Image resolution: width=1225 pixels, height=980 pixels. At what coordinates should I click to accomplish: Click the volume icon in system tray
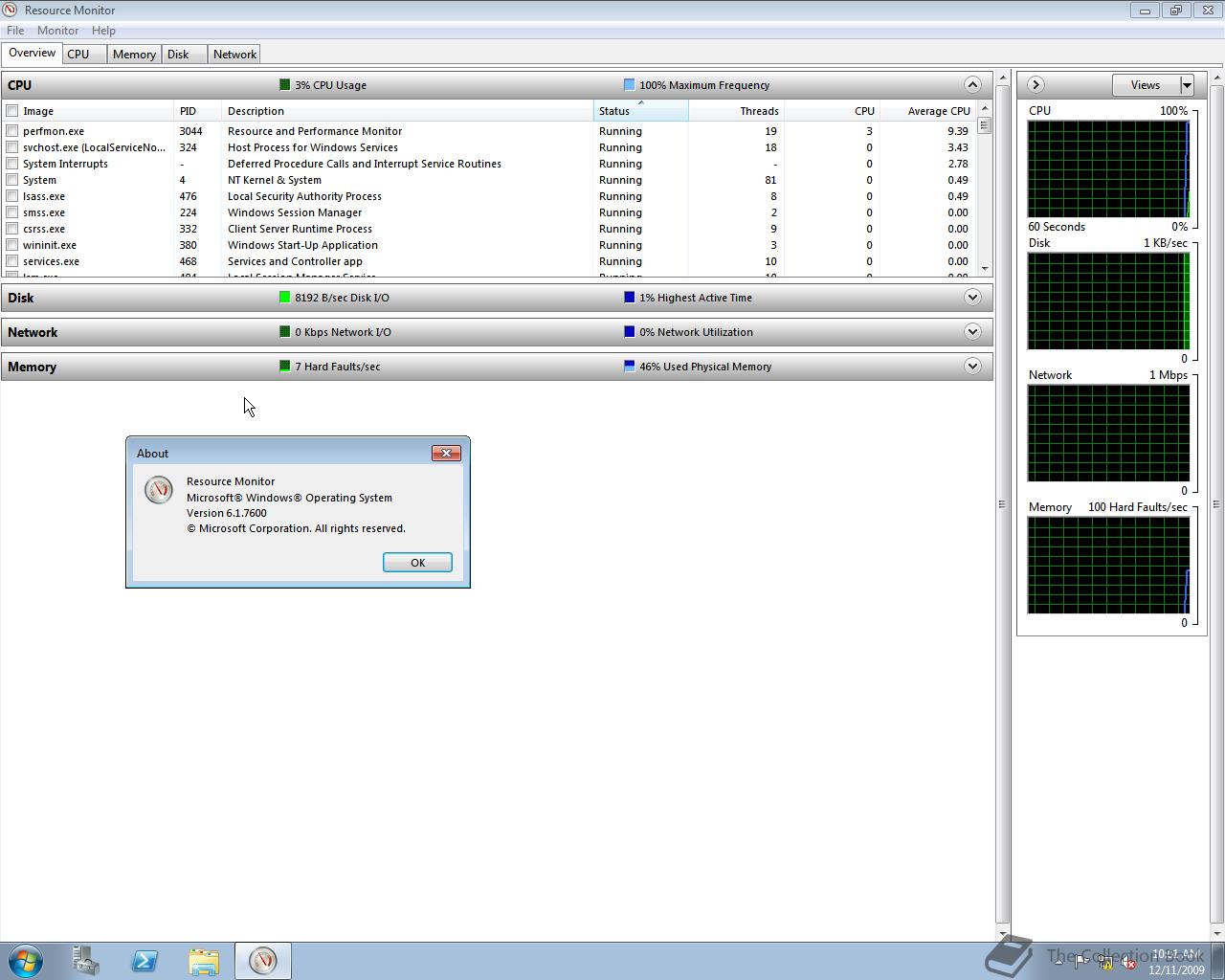tap(1128, 963)
